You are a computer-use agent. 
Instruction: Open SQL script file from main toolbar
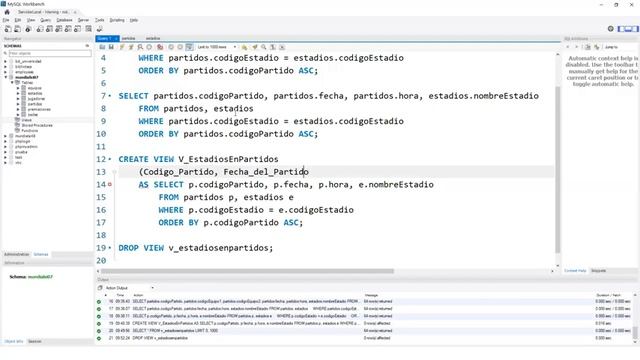click(18, 29)
